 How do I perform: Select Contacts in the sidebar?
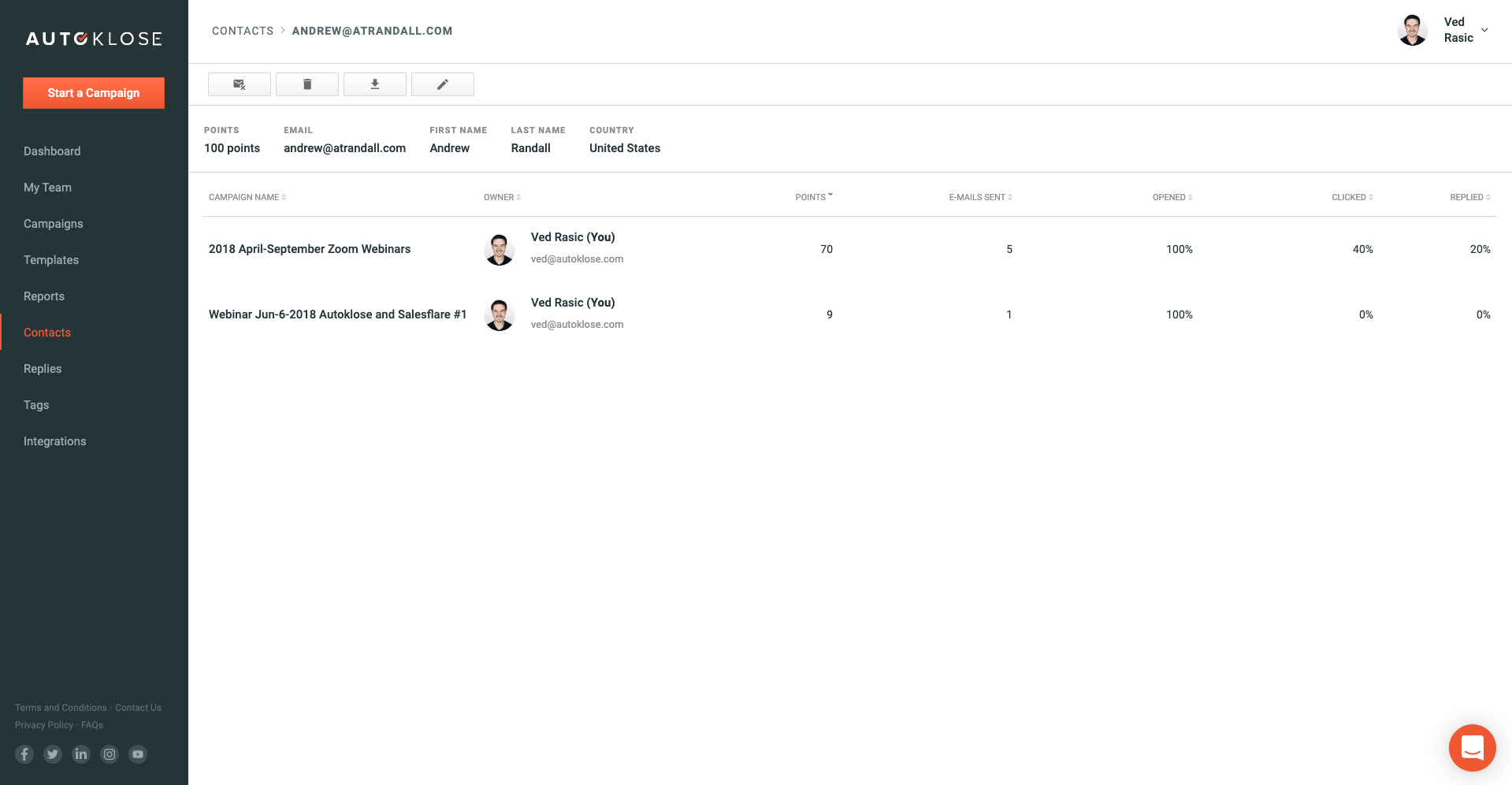(x=47, y=333)
